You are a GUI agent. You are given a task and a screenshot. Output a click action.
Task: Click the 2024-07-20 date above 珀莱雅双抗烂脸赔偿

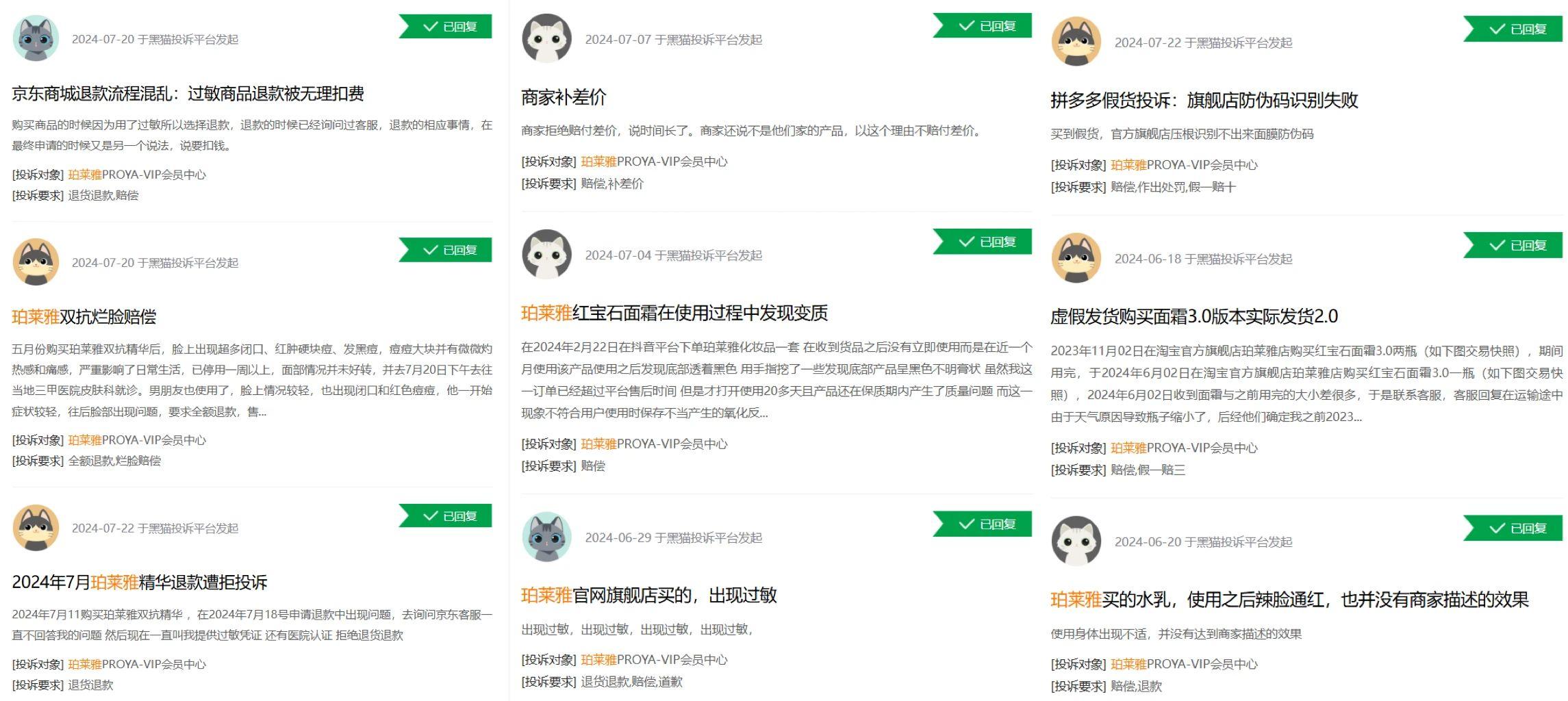pyautogui.click(x=155, y=263)
